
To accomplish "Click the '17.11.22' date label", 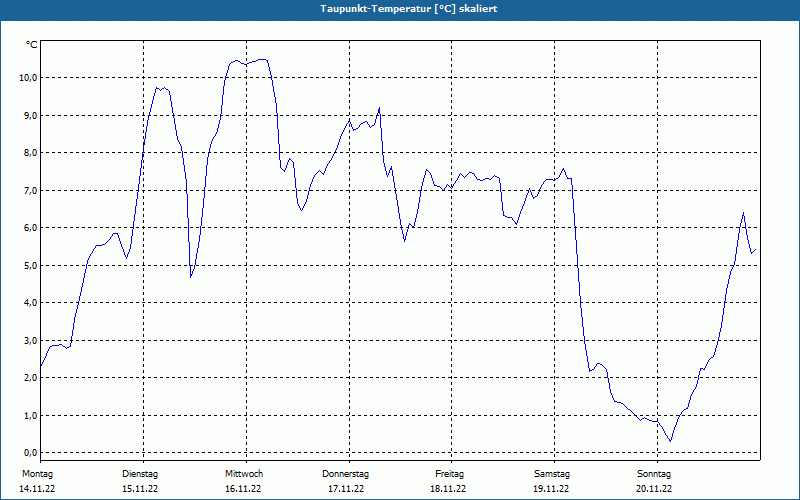I will tap(346, 489).
